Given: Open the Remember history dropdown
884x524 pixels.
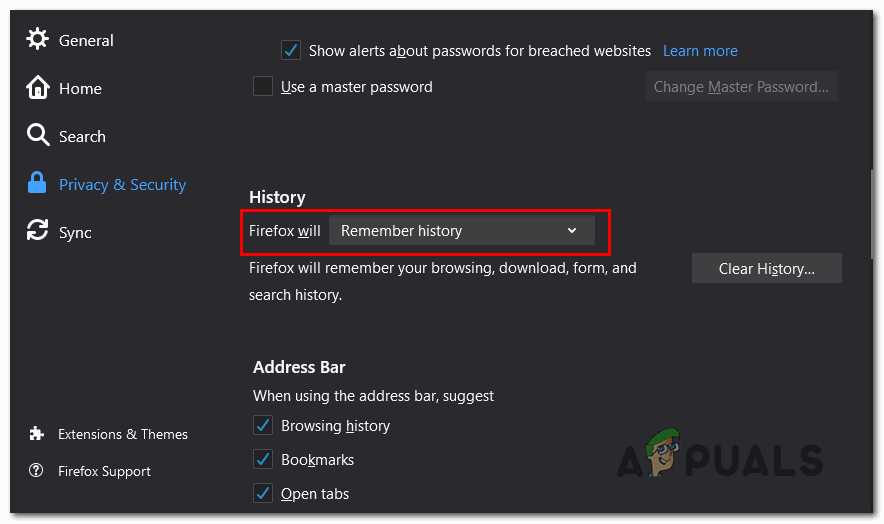Looking at the screenshot, I should 461,231.
